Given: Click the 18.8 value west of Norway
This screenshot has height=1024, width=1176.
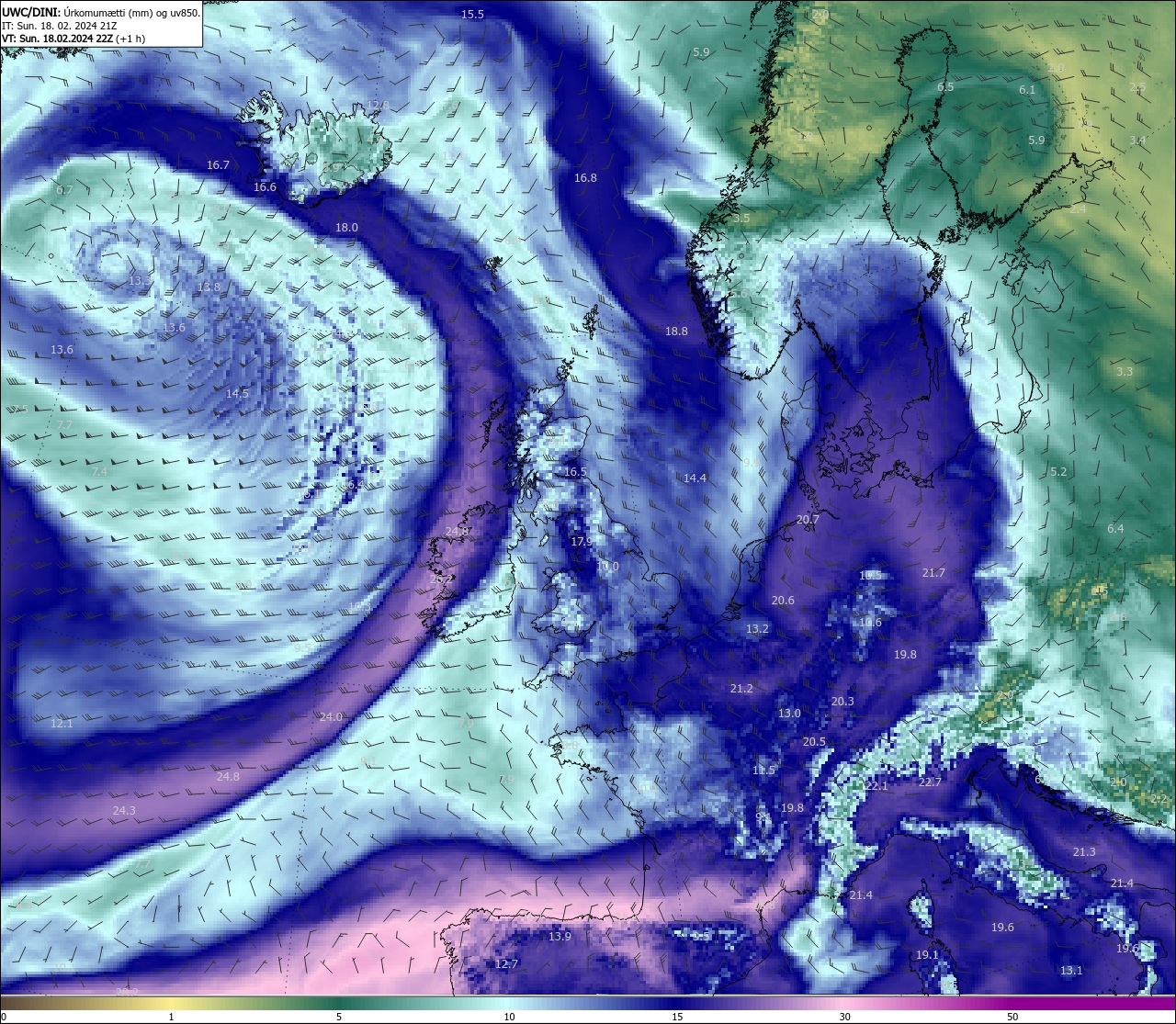Looking at the screenshot, I should (676, 331).
